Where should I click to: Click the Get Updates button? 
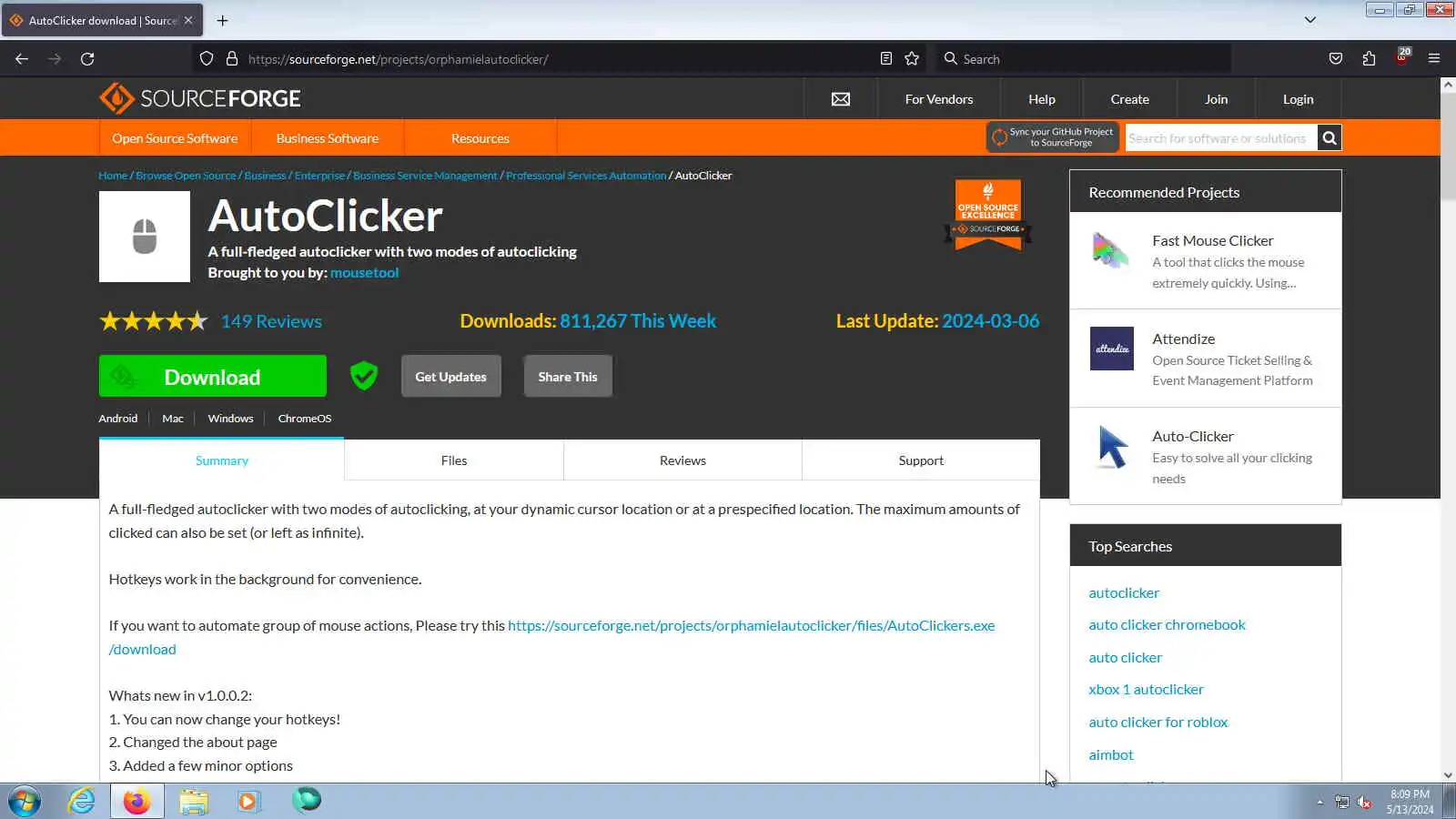pos(451,376)
